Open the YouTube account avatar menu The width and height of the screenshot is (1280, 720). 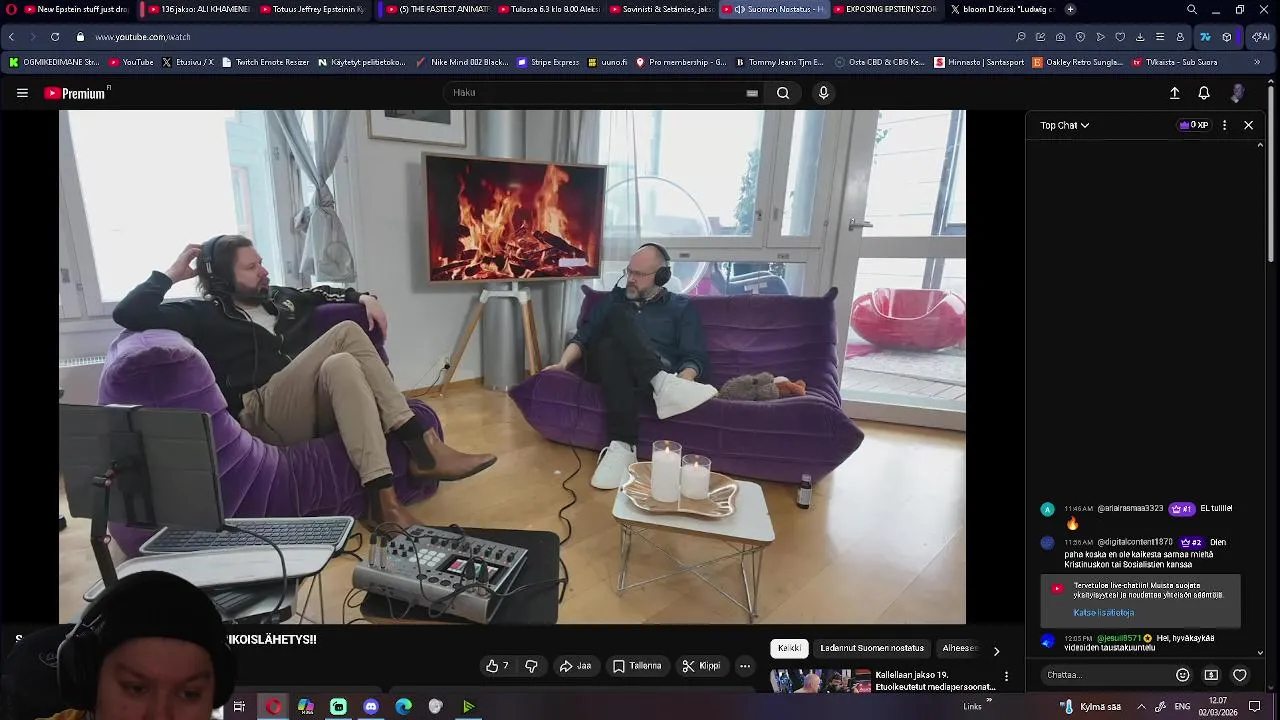[x=1237, y=93]
